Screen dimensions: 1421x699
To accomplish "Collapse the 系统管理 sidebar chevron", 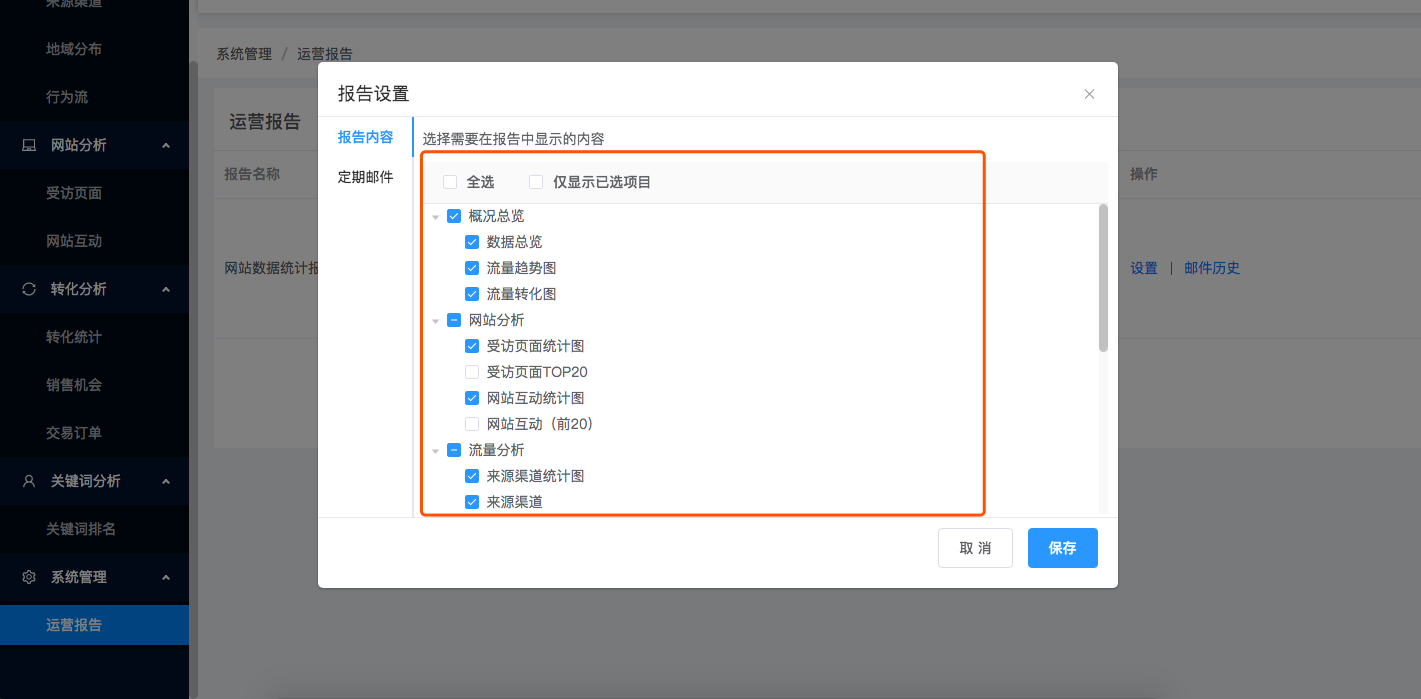I will coord(166,577).
